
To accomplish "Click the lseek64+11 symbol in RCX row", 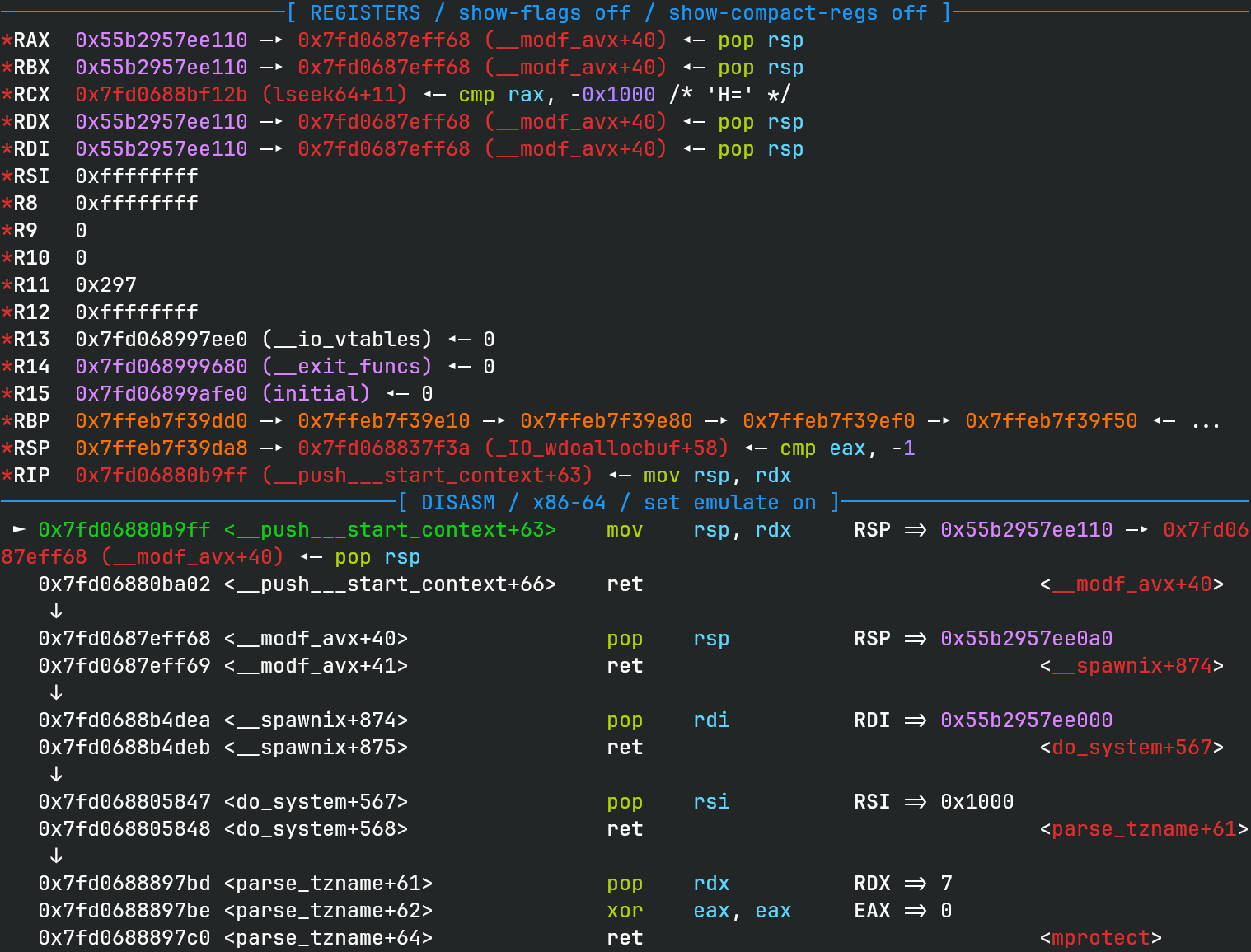I will tap(335, 95).
